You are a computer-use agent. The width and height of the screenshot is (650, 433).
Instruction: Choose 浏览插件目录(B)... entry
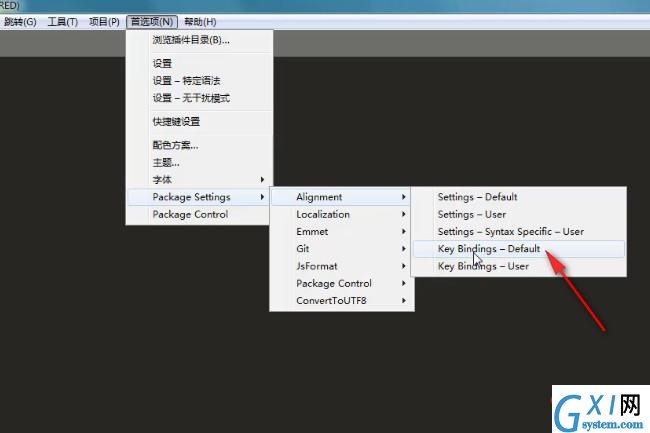coord(199,40)
